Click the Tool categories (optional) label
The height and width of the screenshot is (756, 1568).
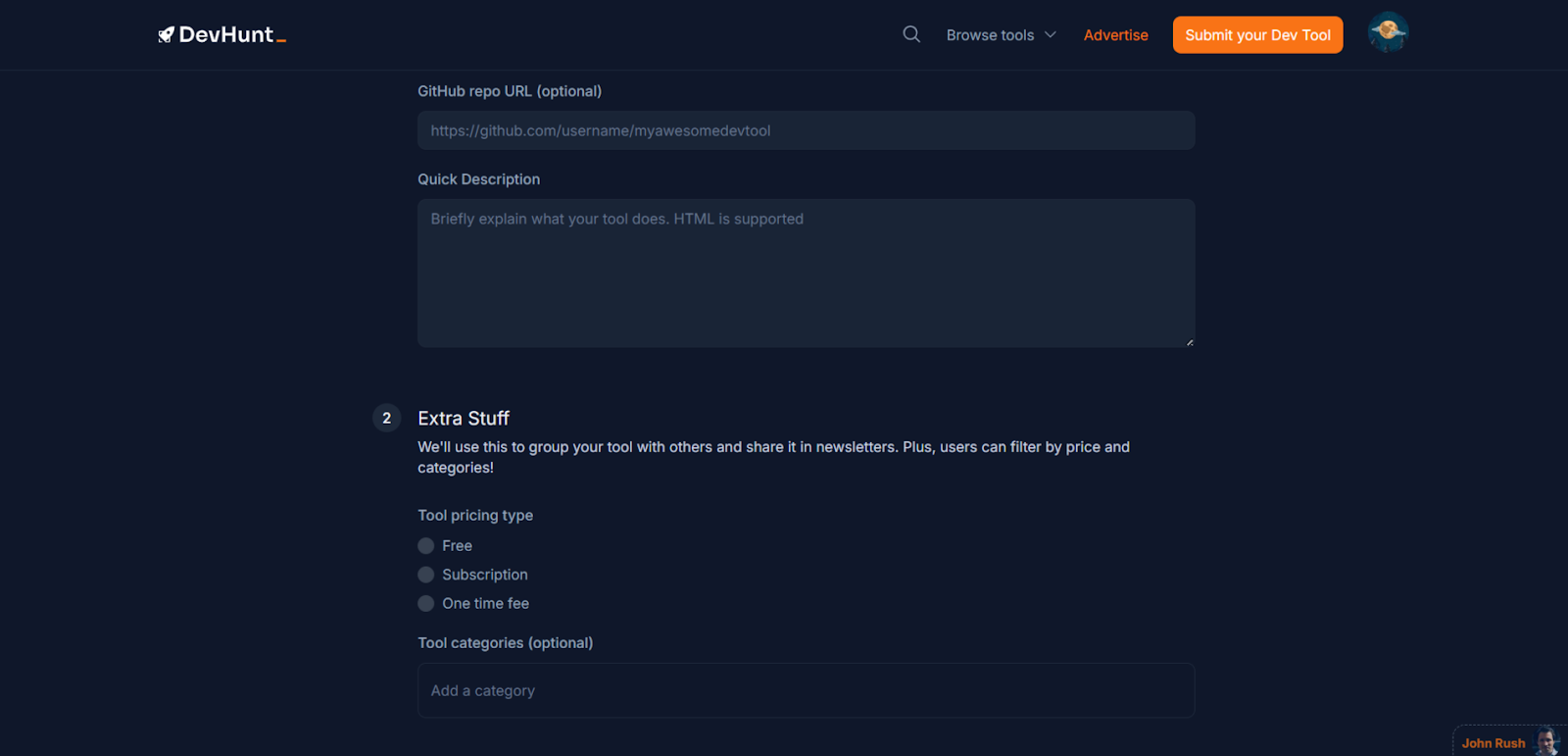[506, 643]
